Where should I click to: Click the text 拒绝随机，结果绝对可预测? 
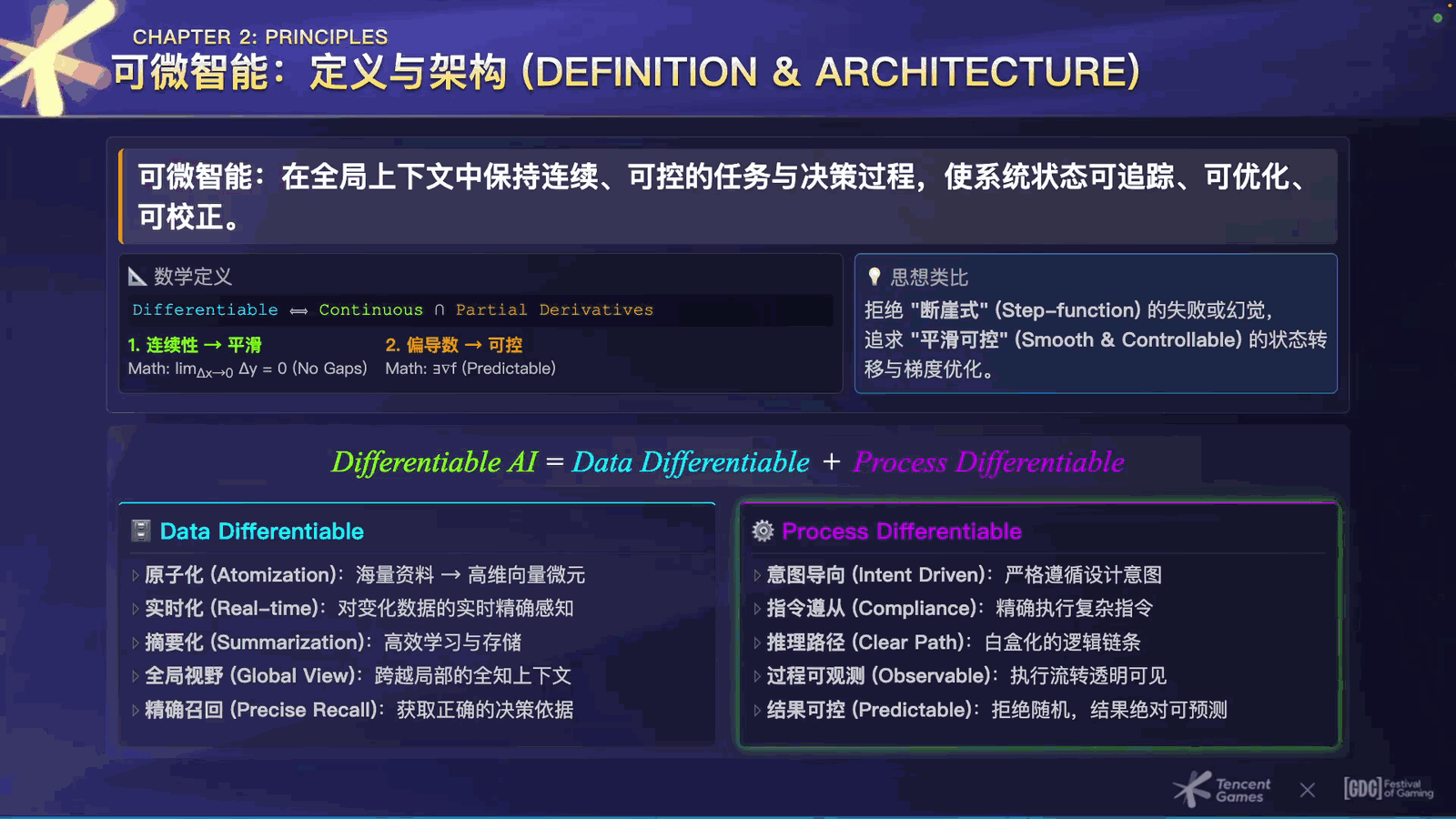[x=1109, y=710]
